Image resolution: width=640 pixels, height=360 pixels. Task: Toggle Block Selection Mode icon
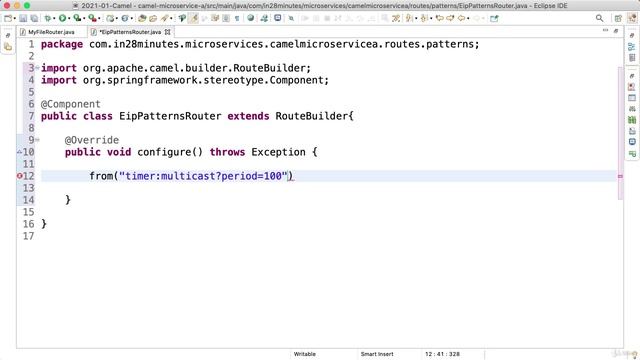[x=226, y=18]
